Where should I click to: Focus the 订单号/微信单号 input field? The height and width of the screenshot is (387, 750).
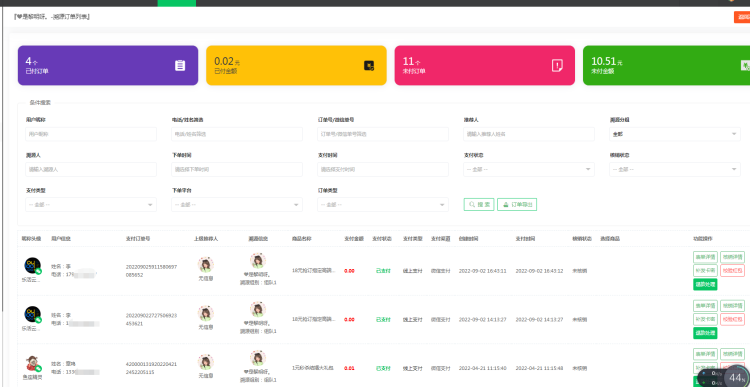click(x=383, y=134)
